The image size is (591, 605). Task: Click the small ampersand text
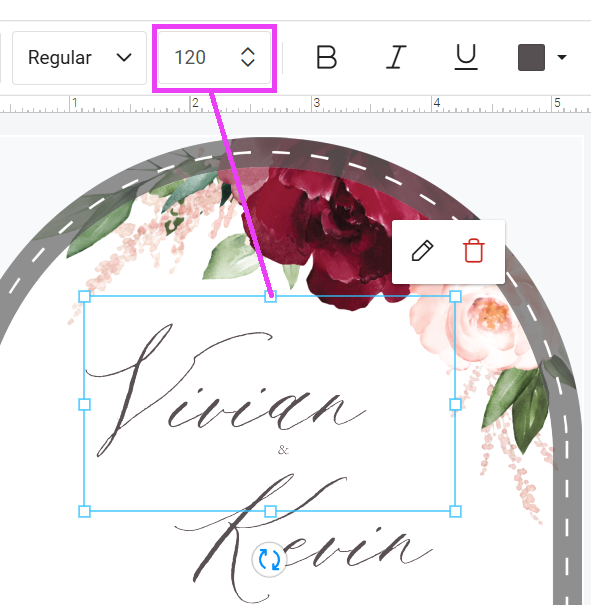(x=283, y=450)
